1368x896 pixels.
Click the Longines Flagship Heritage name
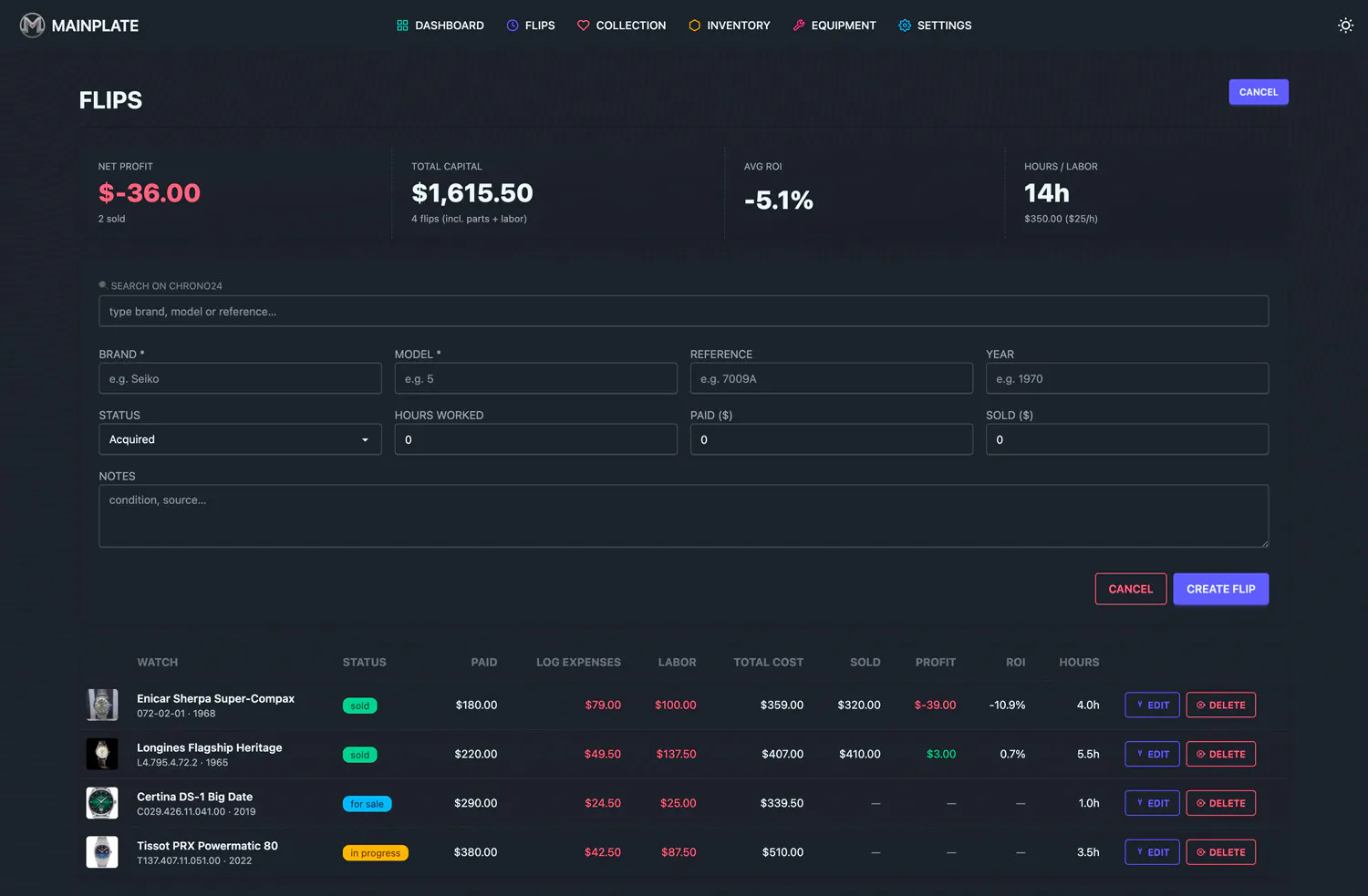coord(210,747)
